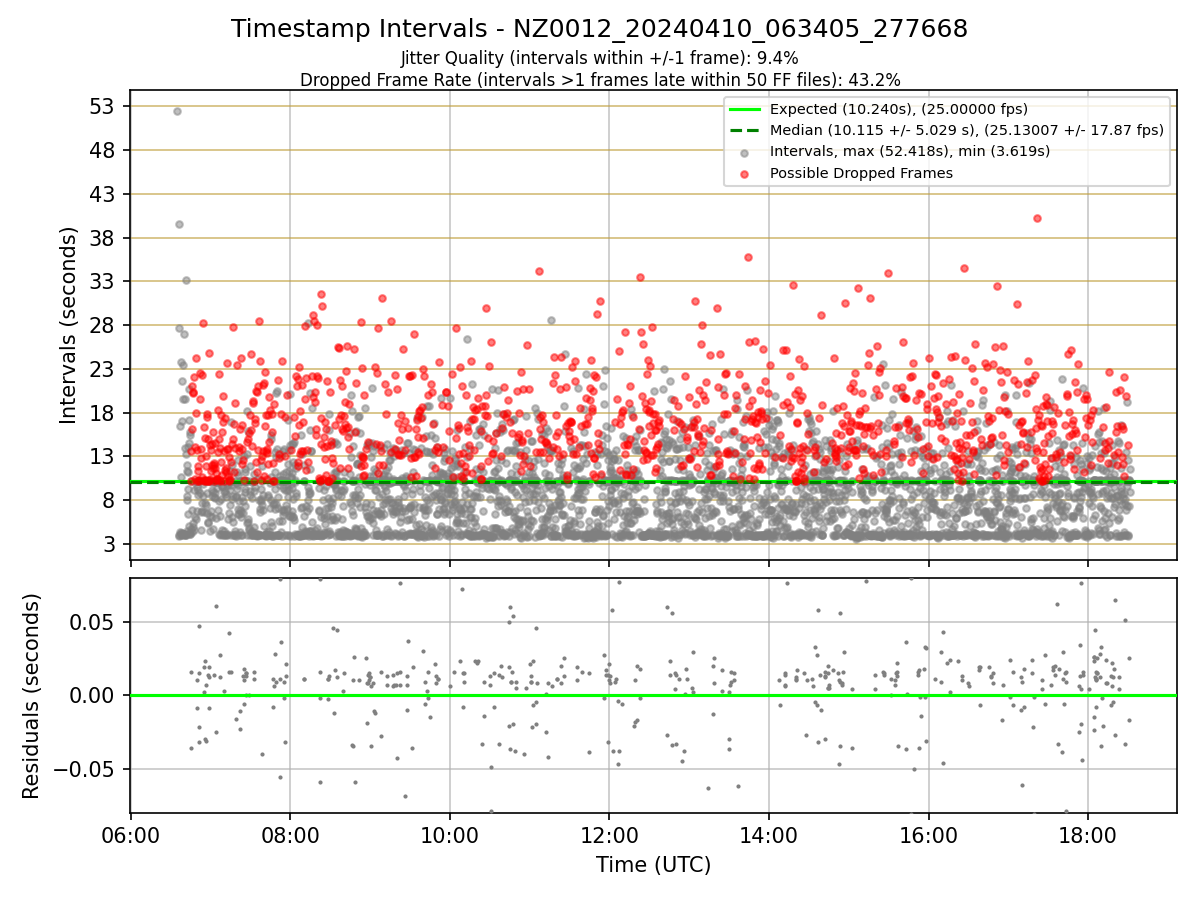Click the red outlier point near 40 seconds
Viewport: 1200px width, 900px height.
pyautogui.click(x=1037, y=218)
